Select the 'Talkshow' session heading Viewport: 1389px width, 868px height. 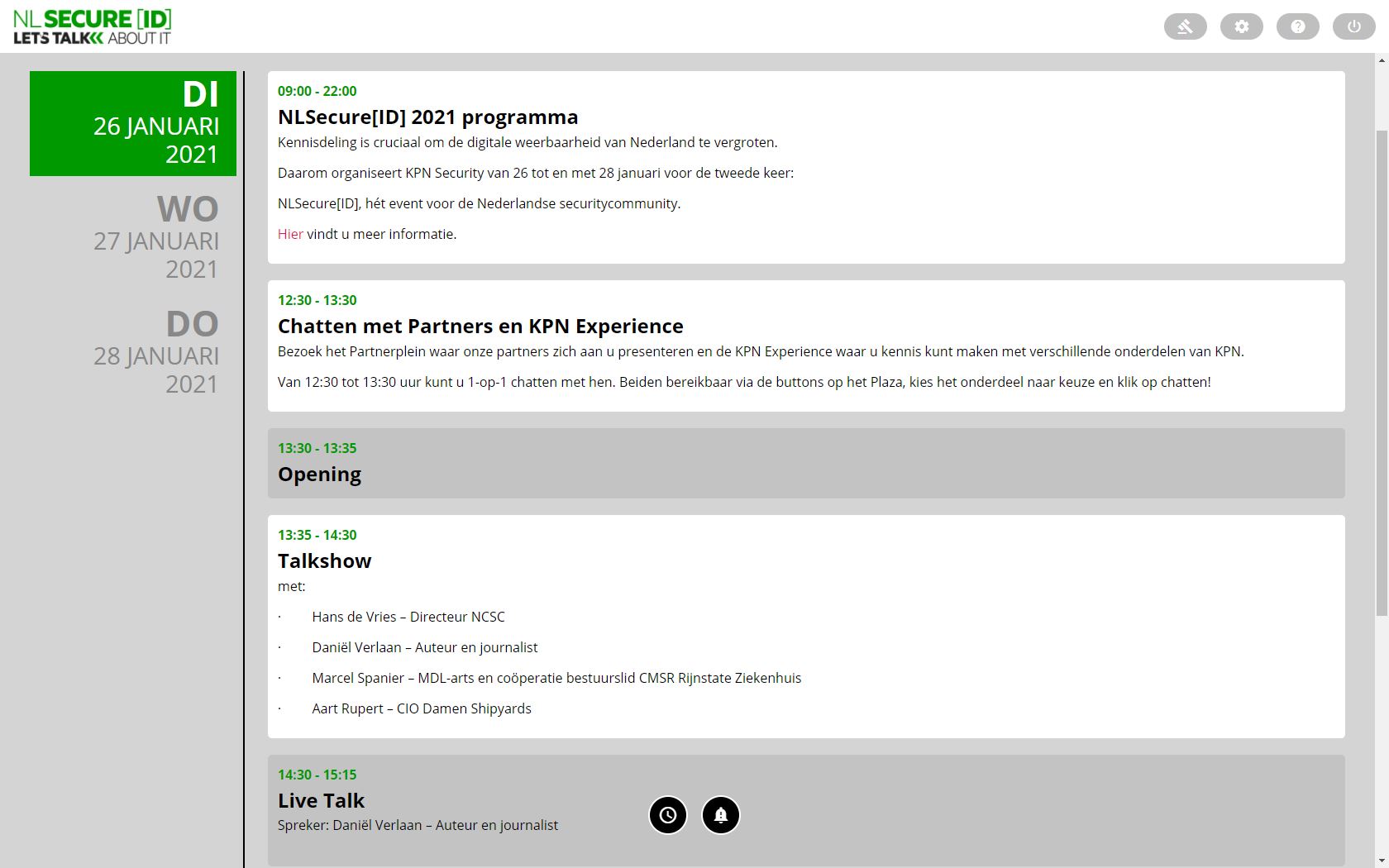pos(324,561)
